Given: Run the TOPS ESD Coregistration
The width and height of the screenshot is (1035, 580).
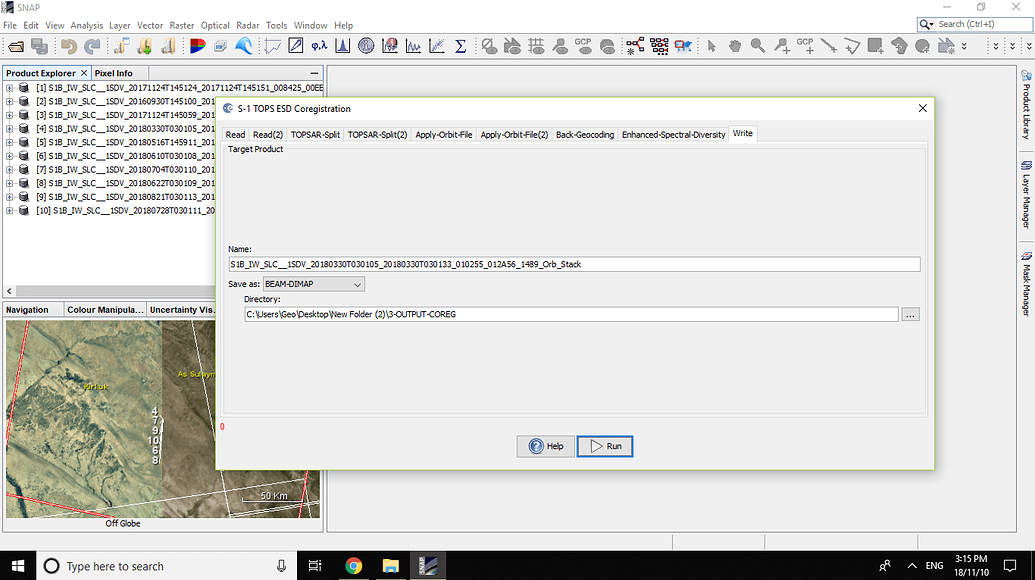Looking at the screenshot, I should point(604,446).
